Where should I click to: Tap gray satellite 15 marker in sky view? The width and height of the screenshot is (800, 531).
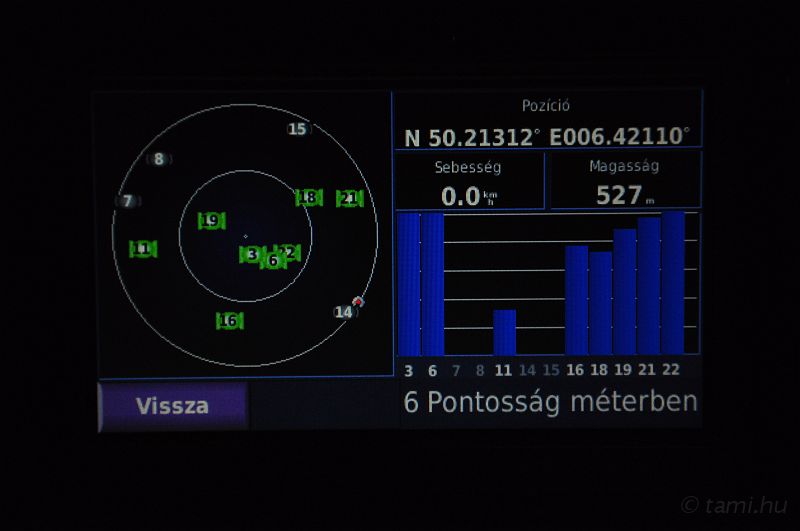click(x=297, y=128)
